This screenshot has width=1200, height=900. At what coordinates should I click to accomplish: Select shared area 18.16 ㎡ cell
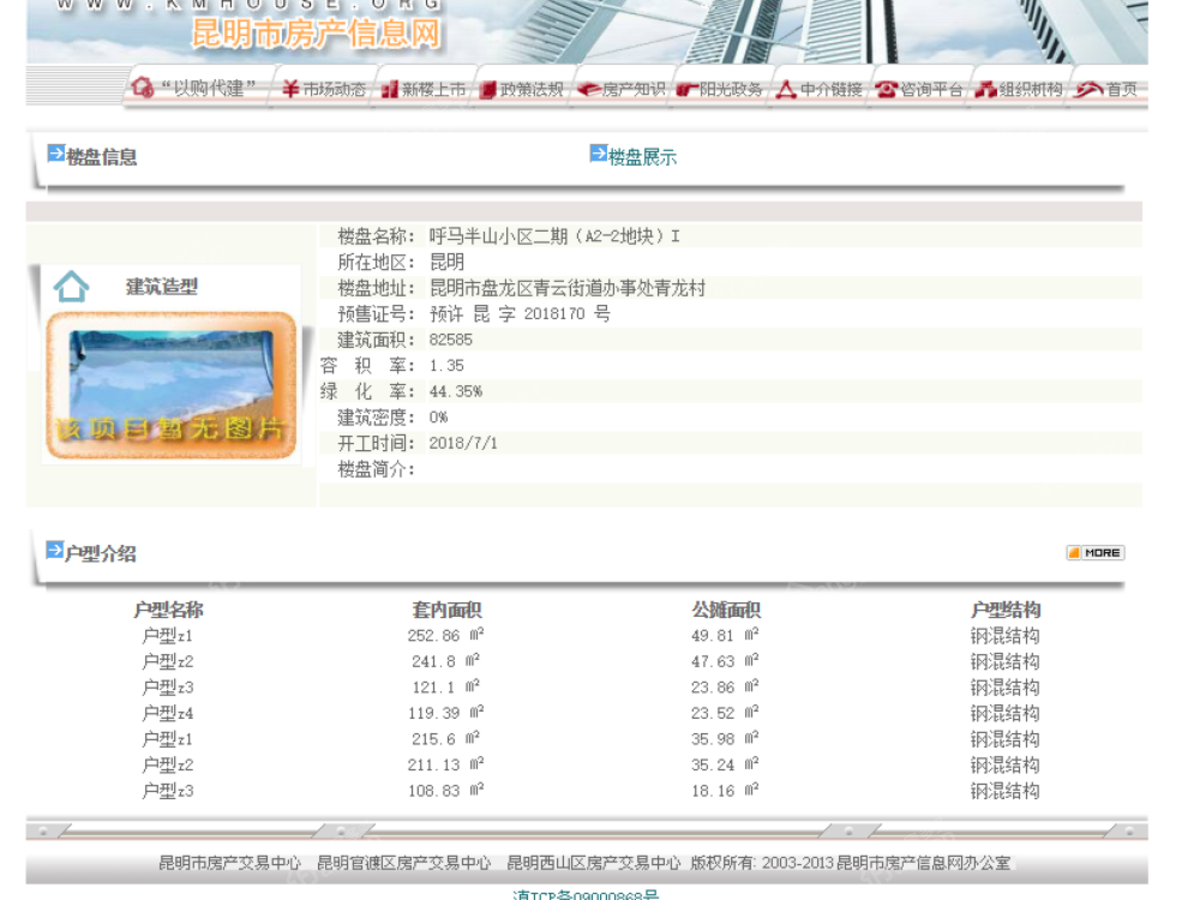[x=725, y=791]
